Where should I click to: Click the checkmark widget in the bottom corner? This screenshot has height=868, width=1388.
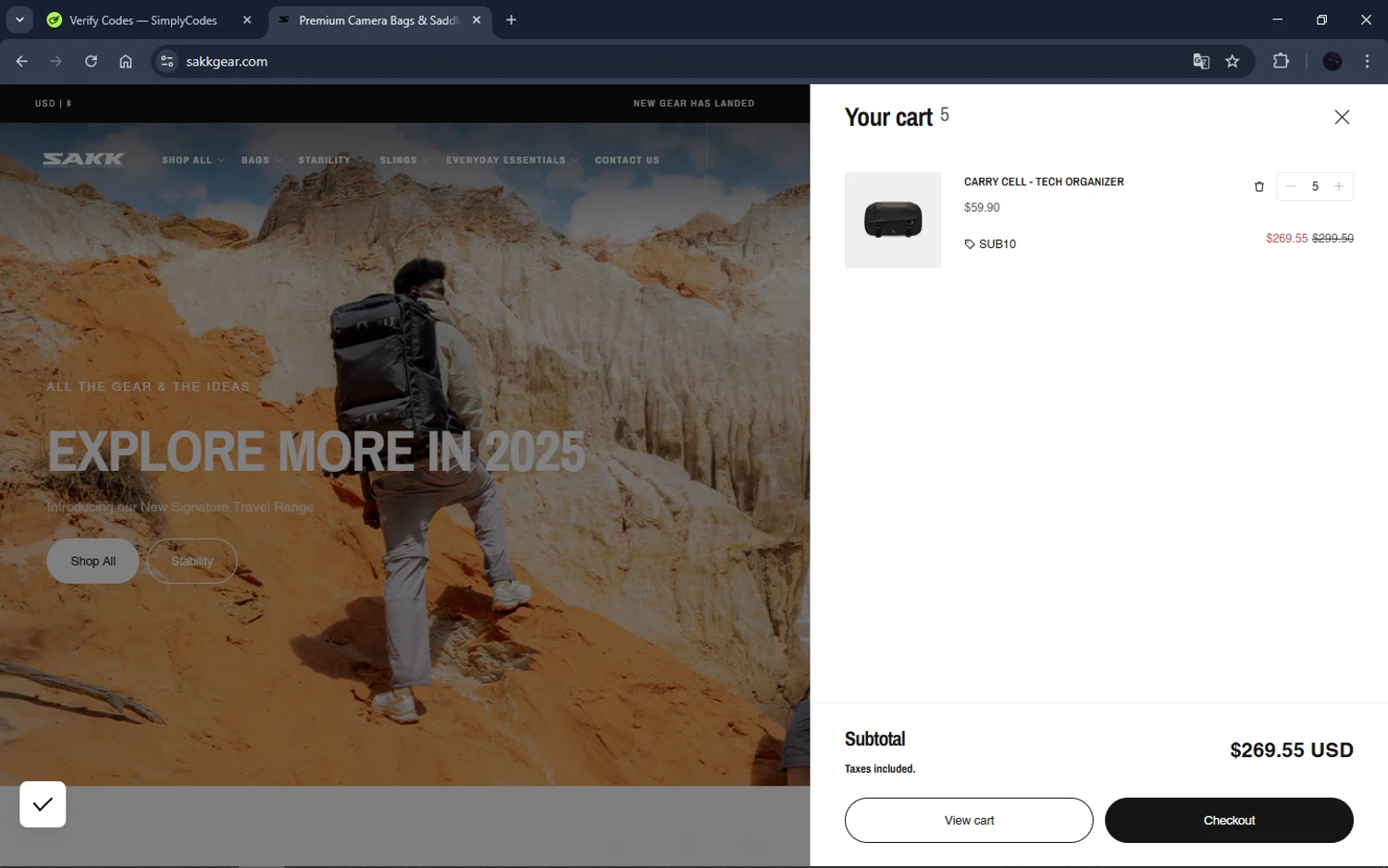[43, 804]
